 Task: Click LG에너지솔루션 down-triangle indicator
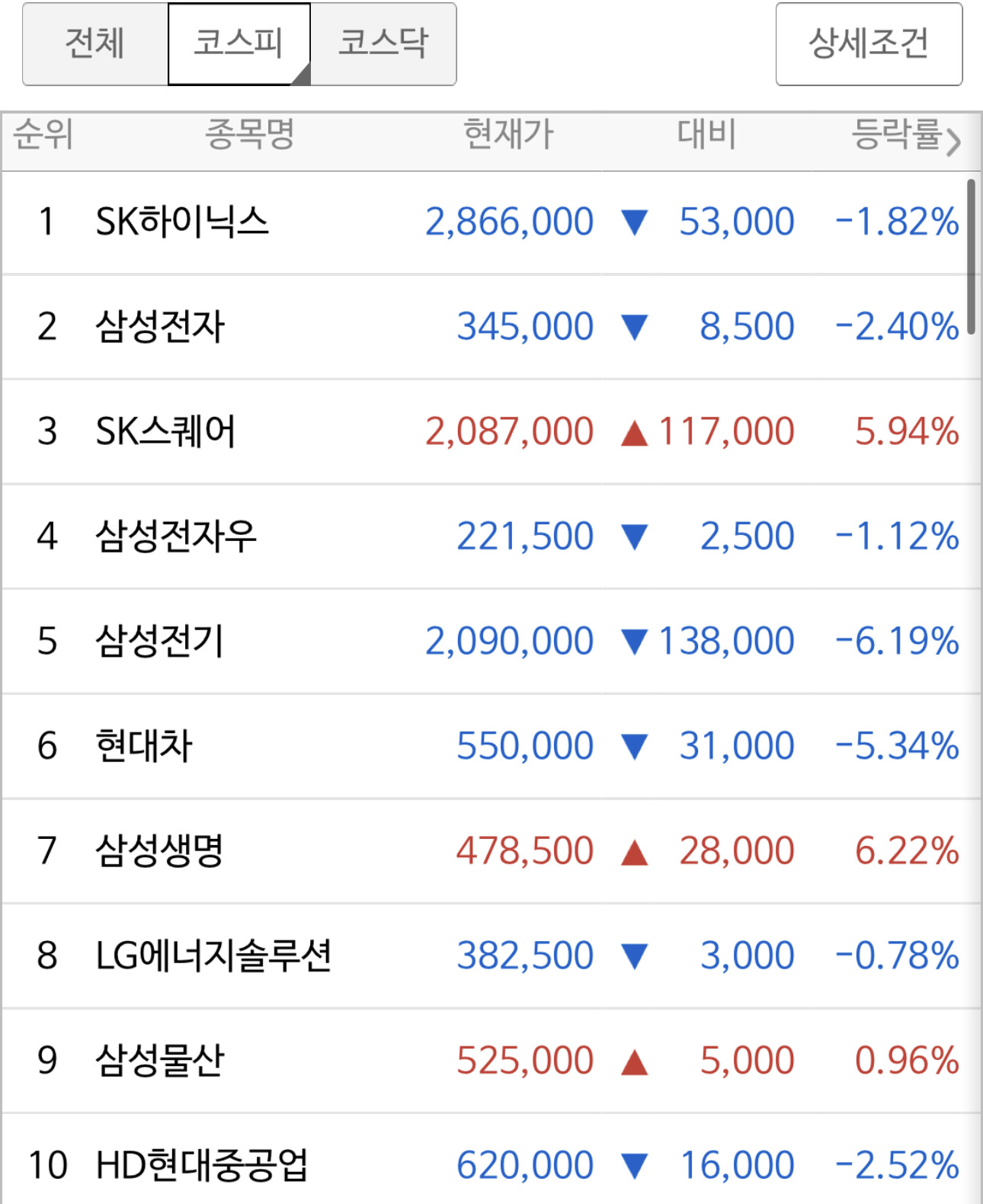point(634,956)
